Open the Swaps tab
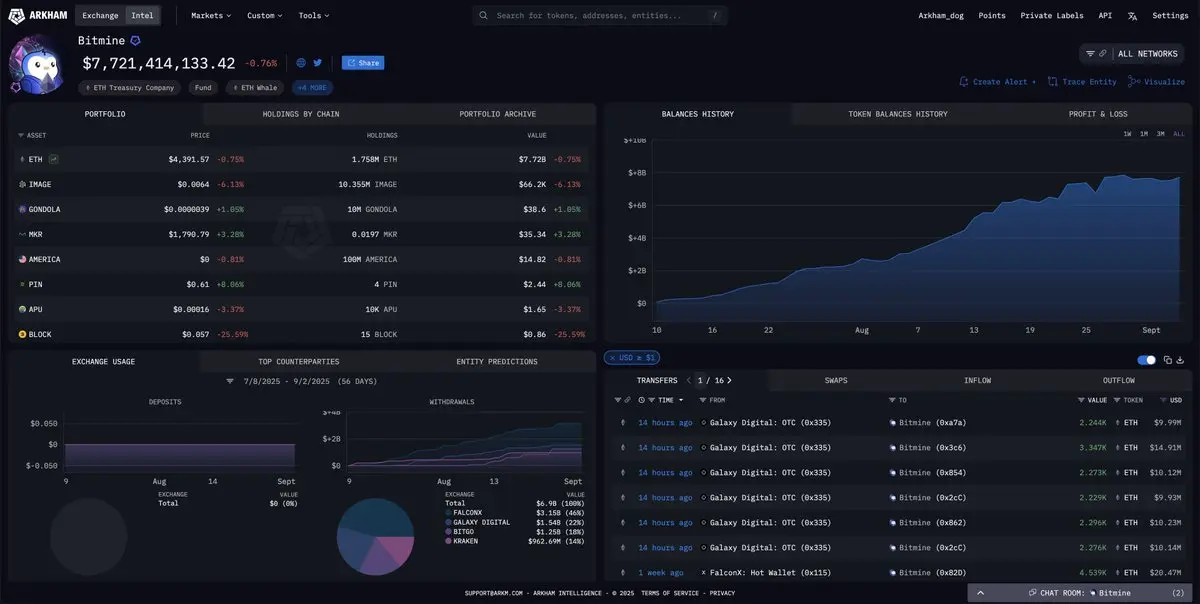Viewport: 1200px width, 604px height. (x=836, y=380)
